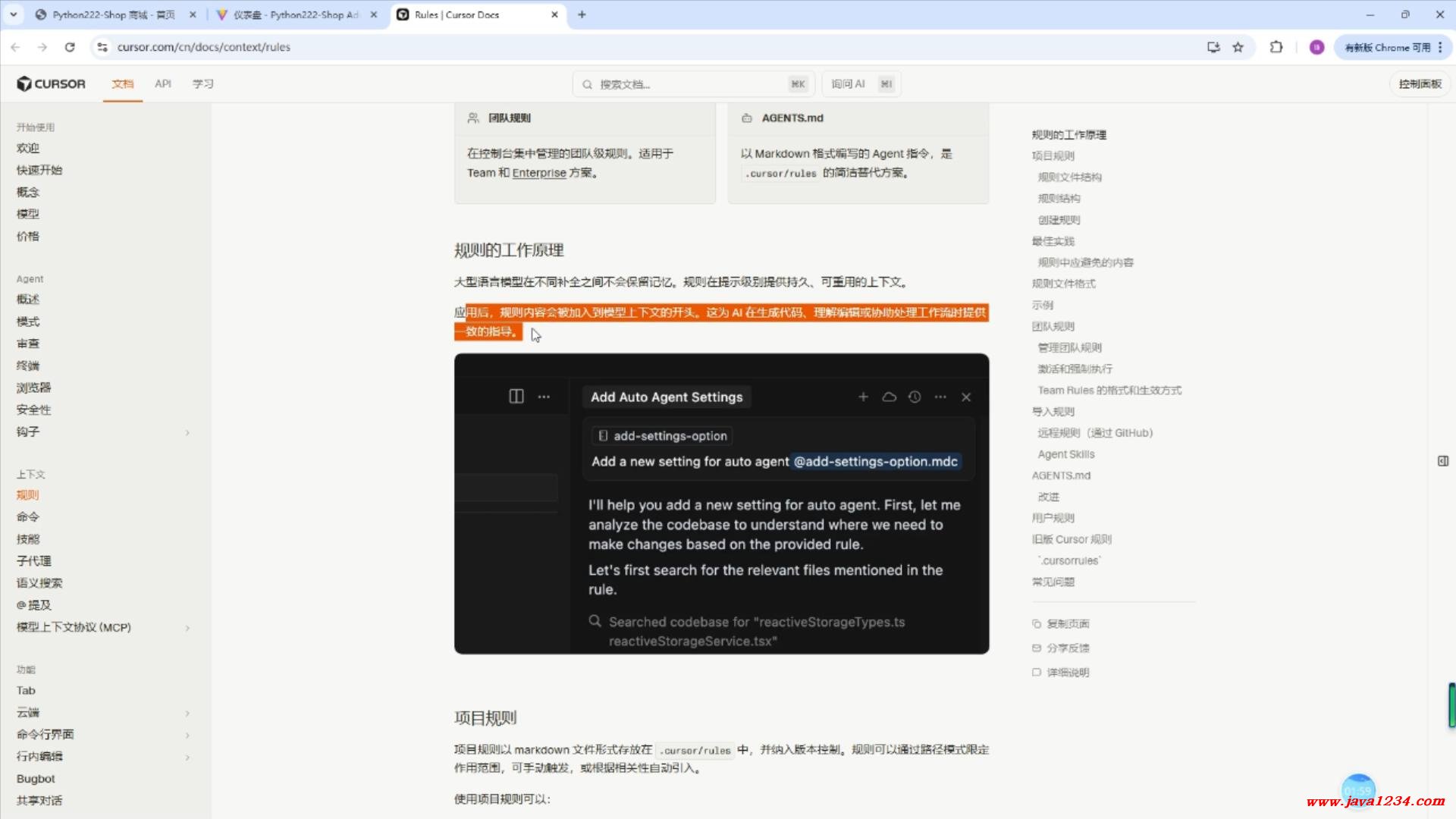Open the site info icon beside the URL
1456x819 pixels.
point(102,47)
